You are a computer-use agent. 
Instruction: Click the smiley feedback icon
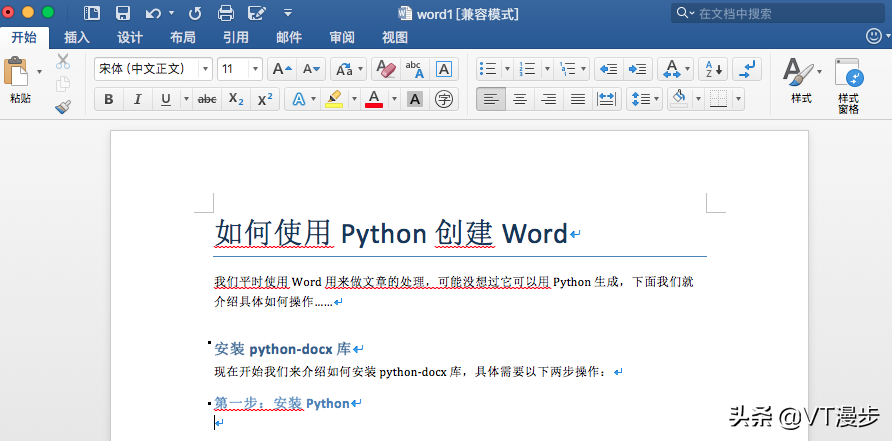click(x=874, y=37)
